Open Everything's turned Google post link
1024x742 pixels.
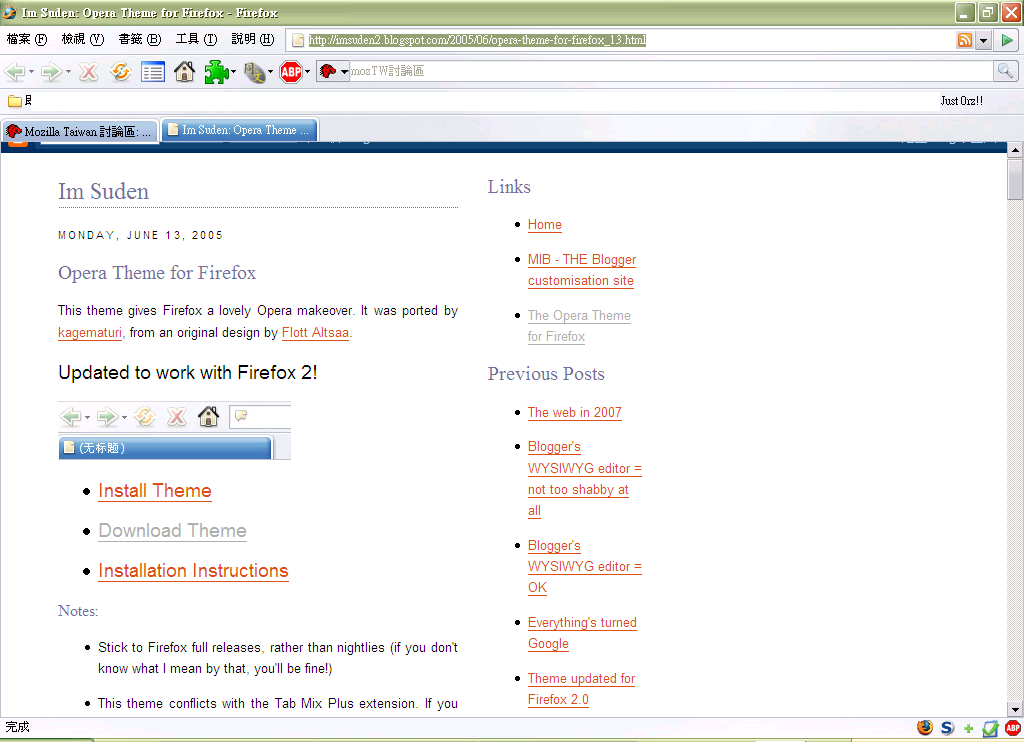tap(582, 633)
